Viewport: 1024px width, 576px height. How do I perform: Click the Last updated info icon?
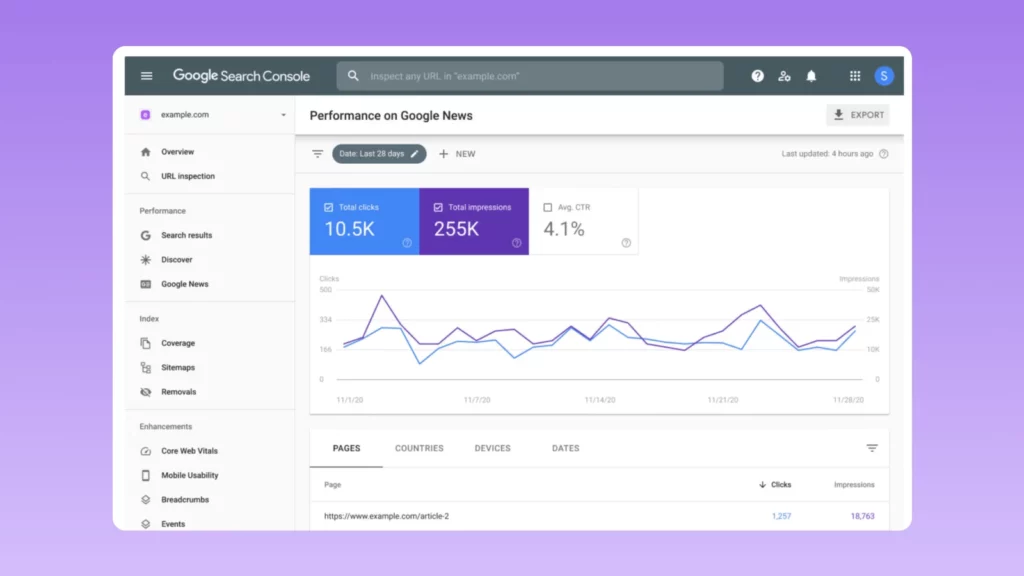click(x=884, y=154)
